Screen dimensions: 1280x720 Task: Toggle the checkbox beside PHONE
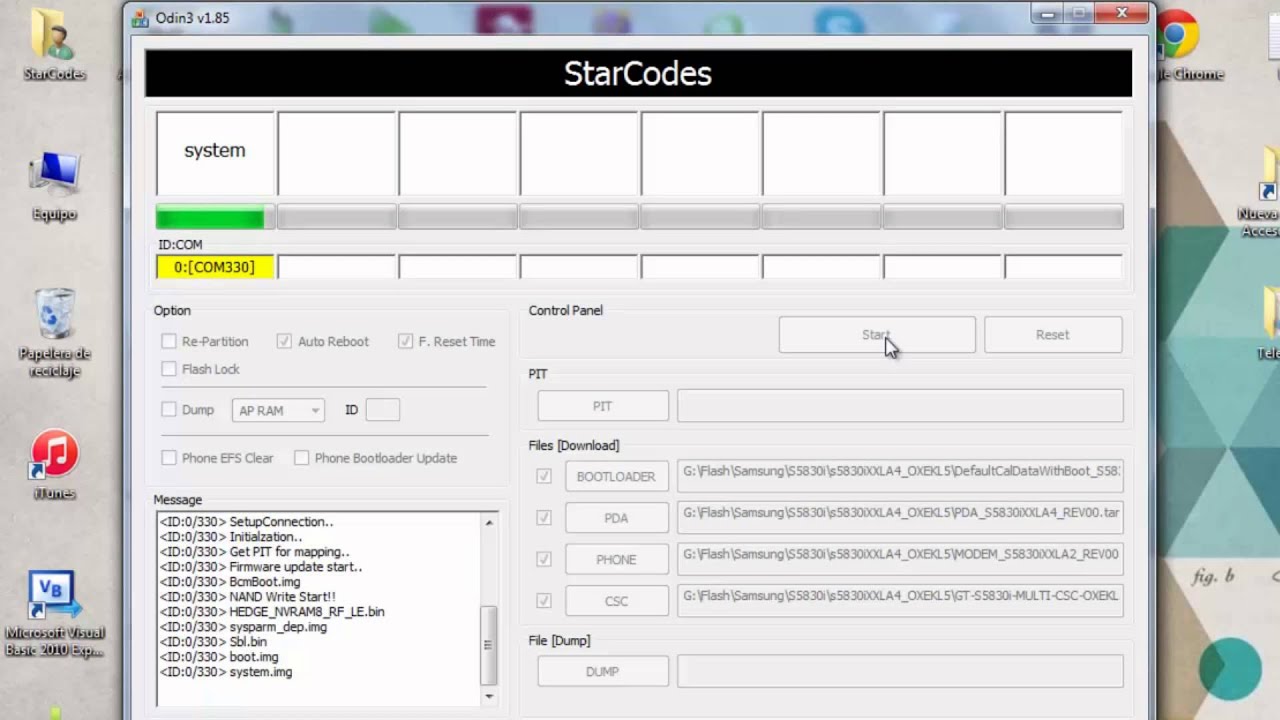[544, 560]
